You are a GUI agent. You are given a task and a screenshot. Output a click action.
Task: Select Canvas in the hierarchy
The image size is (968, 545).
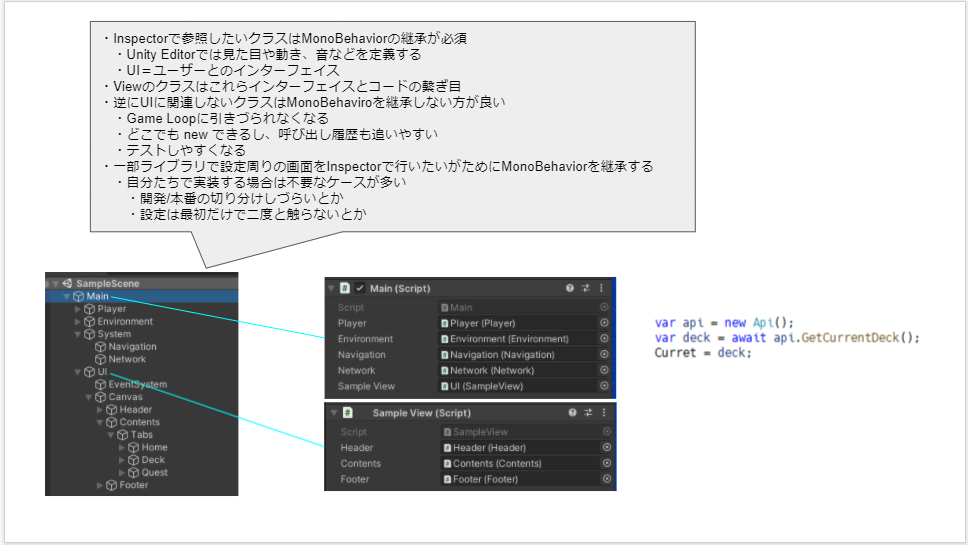coord(125,397)
